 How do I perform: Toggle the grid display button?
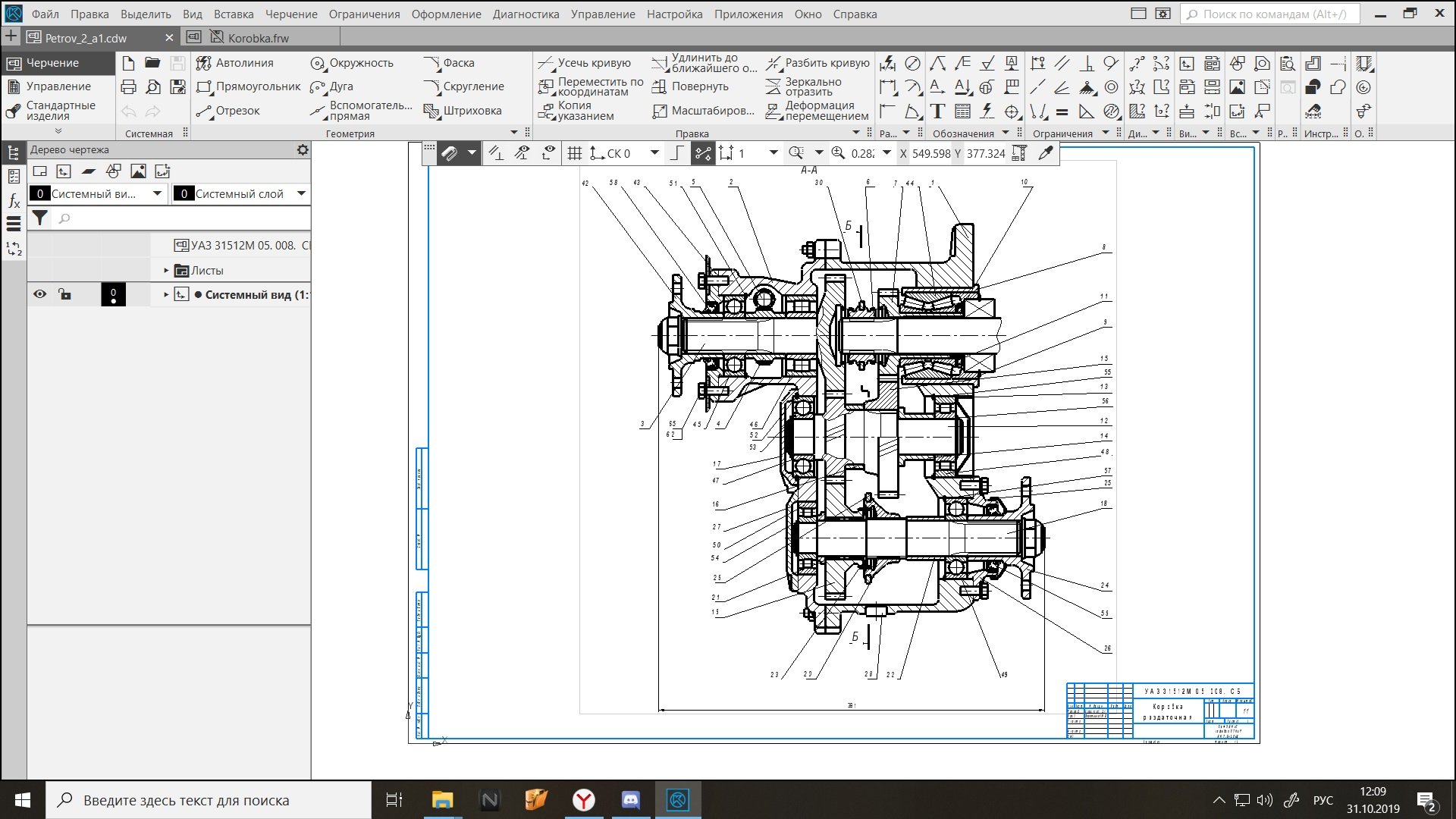(x=575, y=154)
